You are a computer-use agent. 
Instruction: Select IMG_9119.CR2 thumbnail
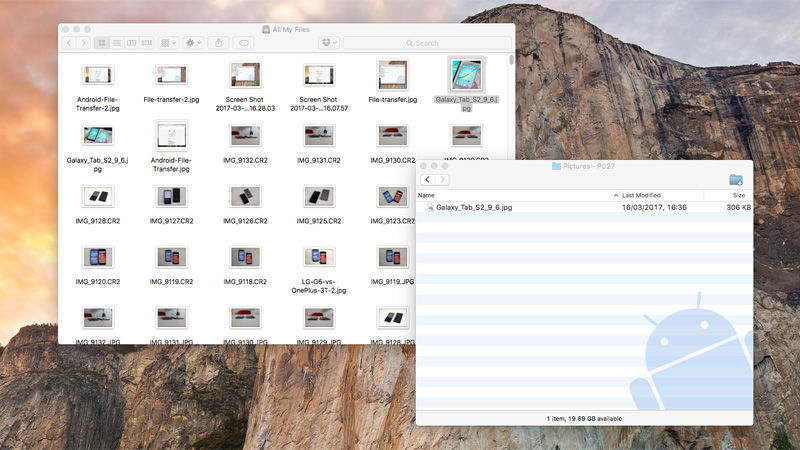(171, 257)
